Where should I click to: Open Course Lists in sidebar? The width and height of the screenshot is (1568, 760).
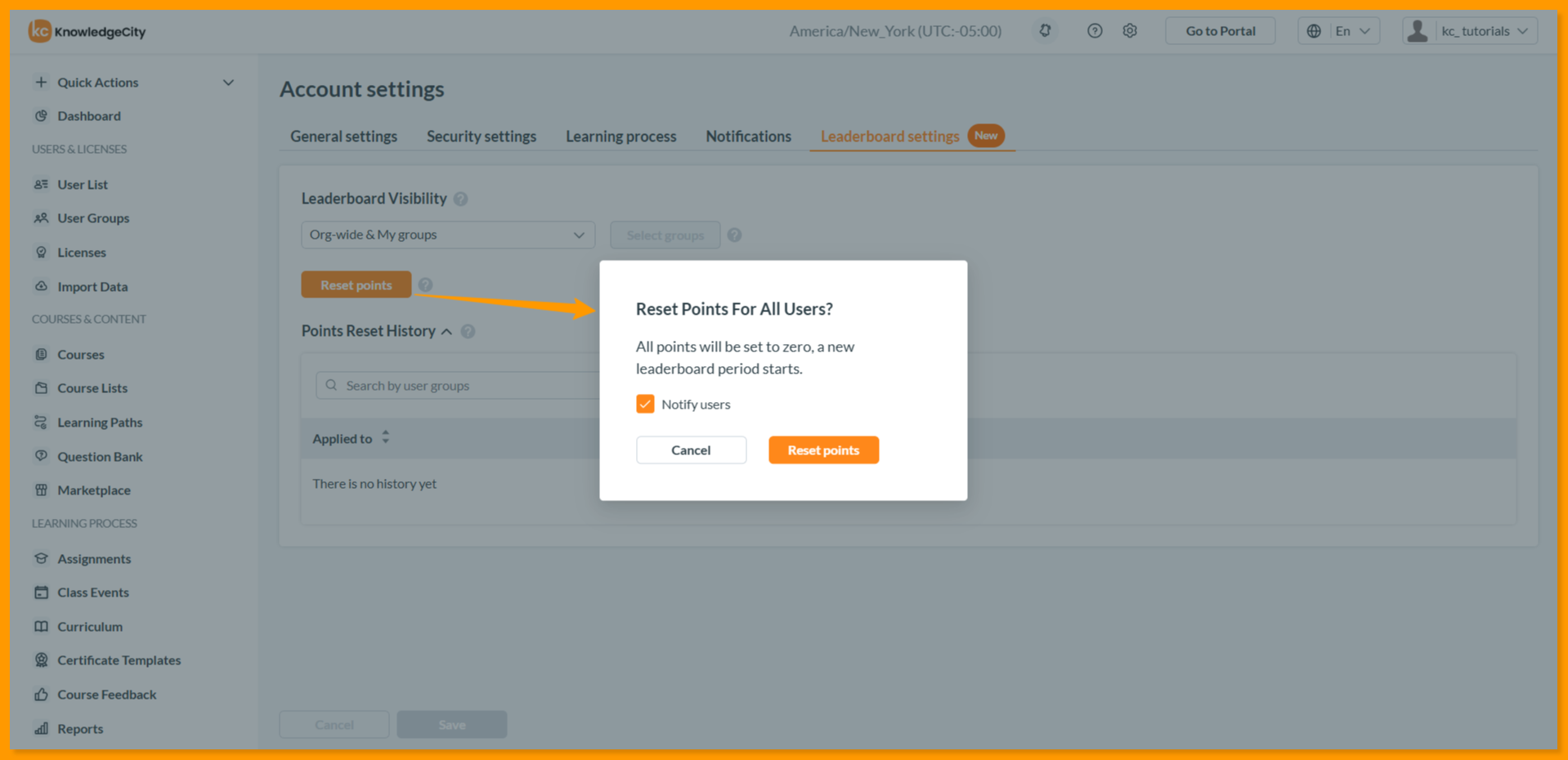point(92,388)
